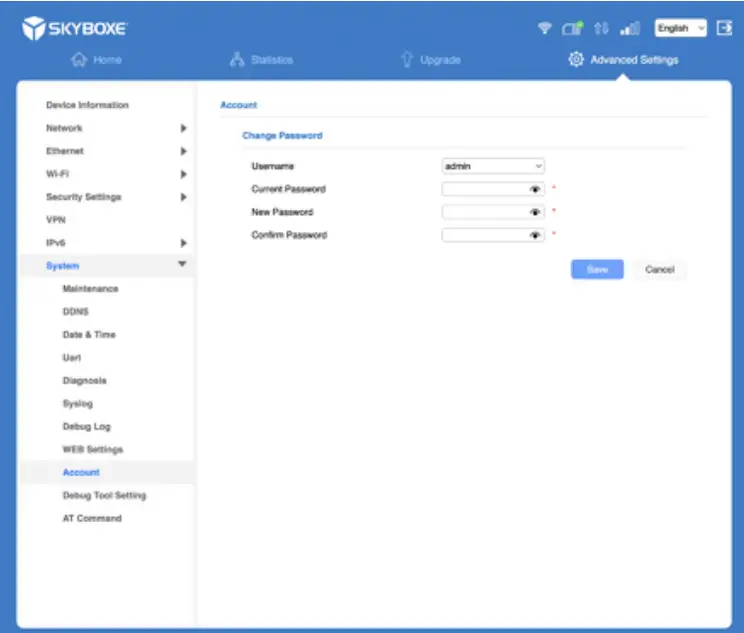Image resolution: width=744 pixels, height=633 pixels.
Task: Open the Upgrade tab
Action: (431, 60)
